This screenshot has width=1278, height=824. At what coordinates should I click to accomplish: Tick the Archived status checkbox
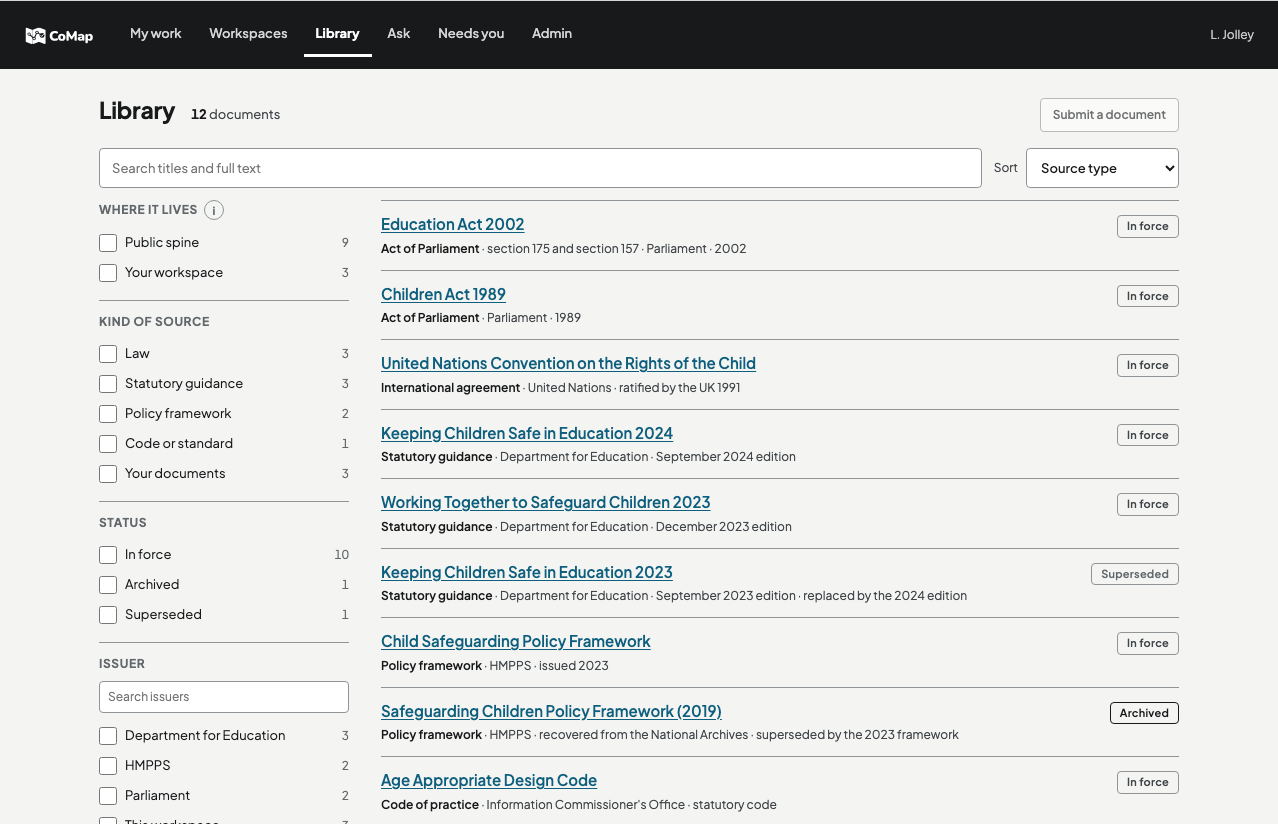click(108, 585)
